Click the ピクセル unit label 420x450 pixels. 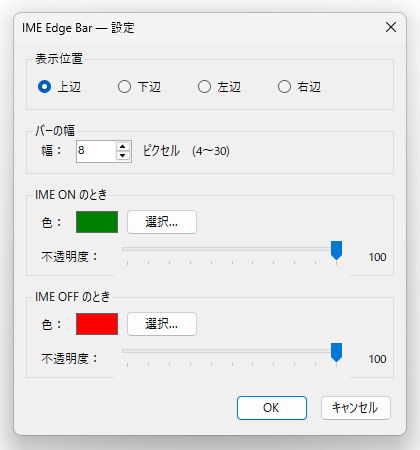162,151
